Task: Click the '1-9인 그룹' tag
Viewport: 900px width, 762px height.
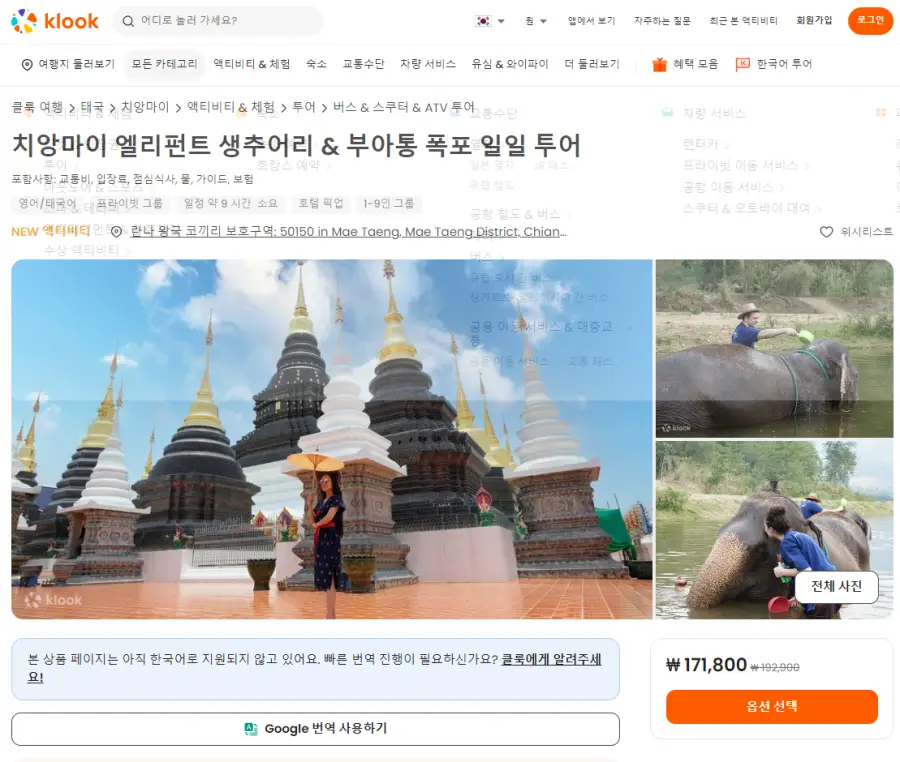Action: tap(389, 203)
